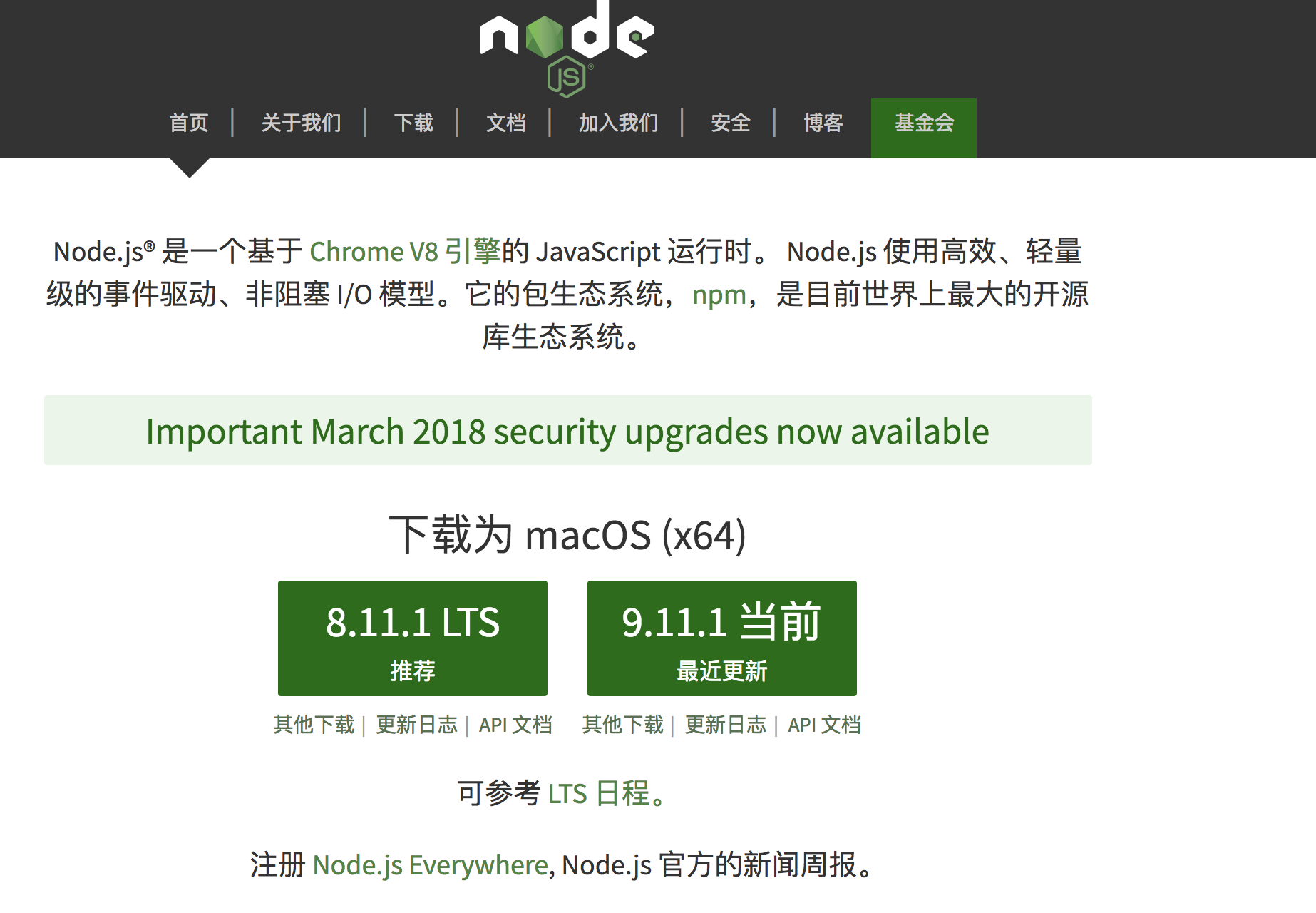Open the 加入我们 nav item

click(618, 123)
